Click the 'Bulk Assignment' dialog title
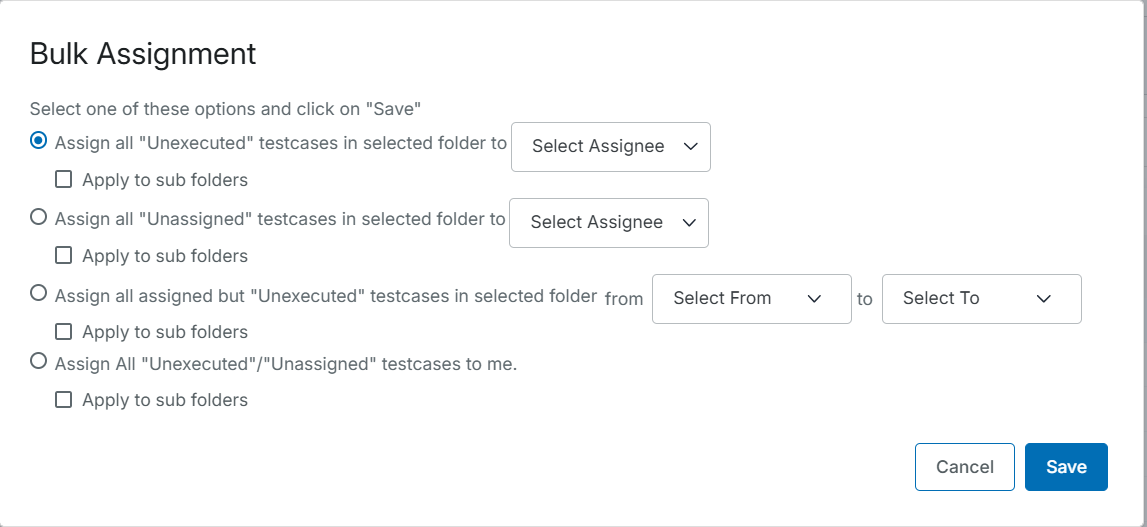The image size is (1147, 527). (143, 53)
